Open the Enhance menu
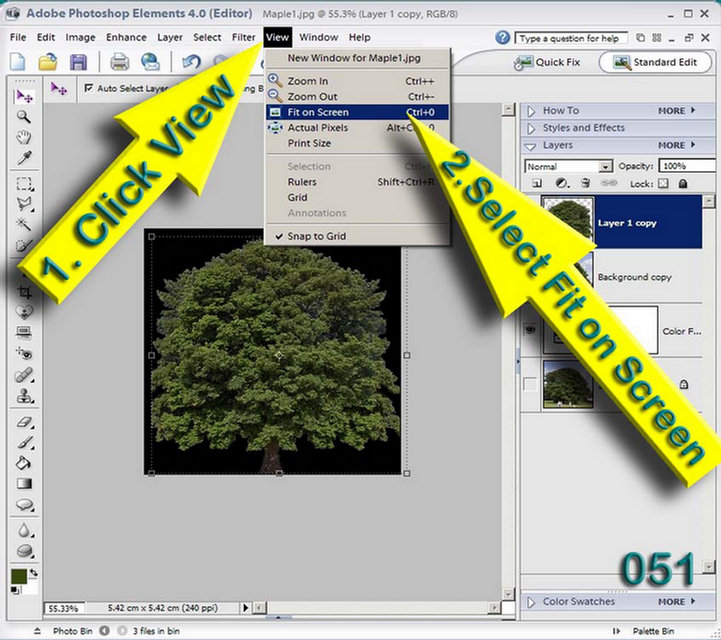This screenshot has height=640, width=721. [x=126, y=37]
